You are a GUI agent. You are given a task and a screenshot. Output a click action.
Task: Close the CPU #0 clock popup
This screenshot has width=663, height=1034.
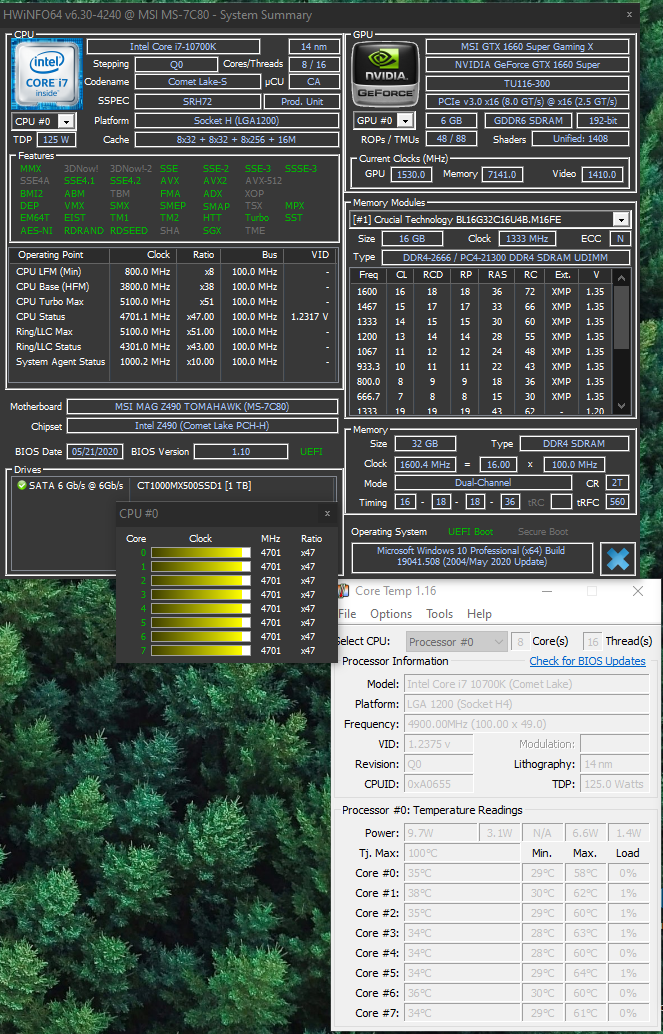pyautogui.click(x=327, y=513)
